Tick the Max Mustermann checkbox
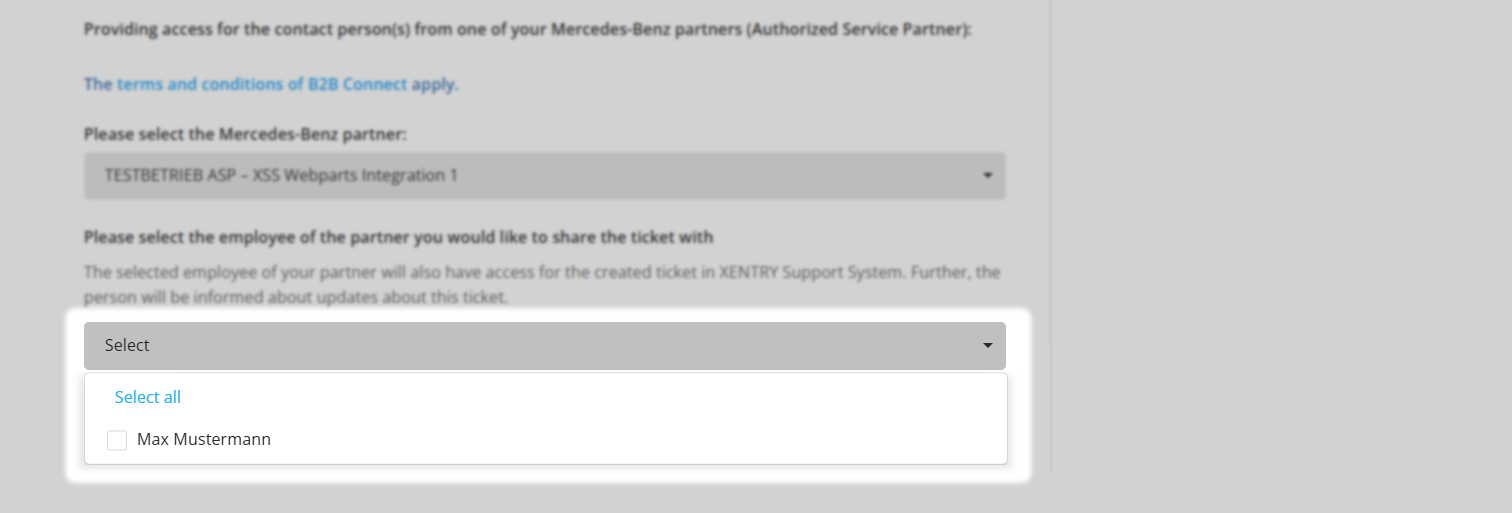The height and width of the screenshot is (513, 1512). tap(117, 440)
